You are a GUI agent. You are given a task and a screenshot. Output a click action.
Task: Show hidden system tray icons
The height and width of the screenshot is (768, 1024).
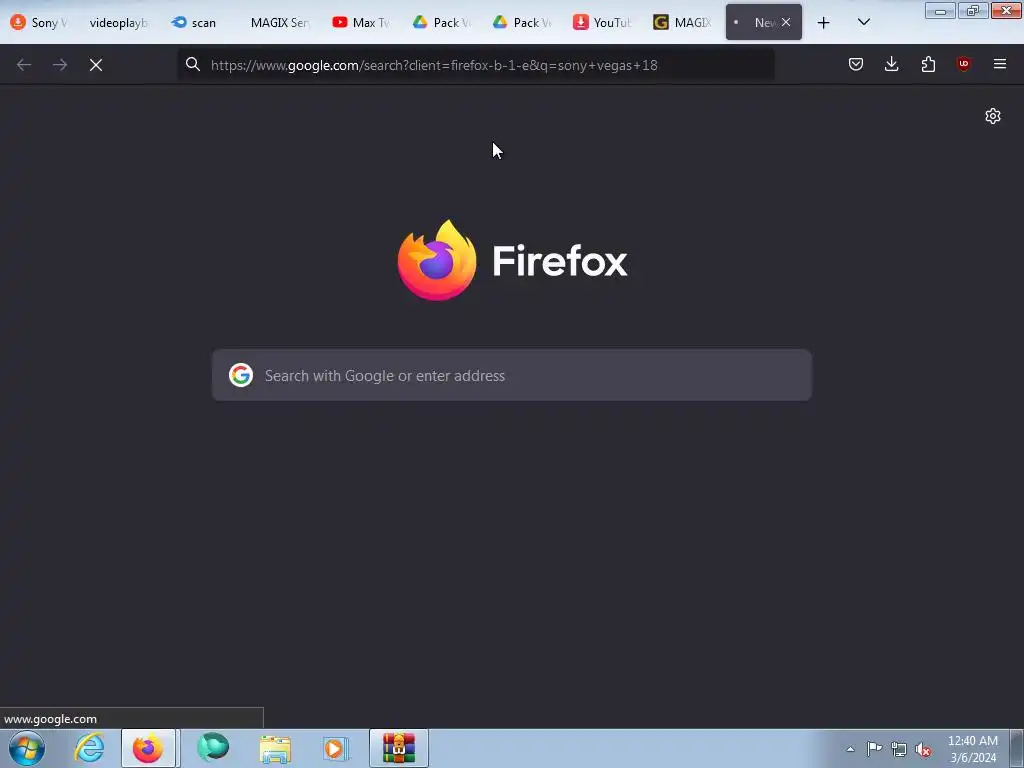850,749
